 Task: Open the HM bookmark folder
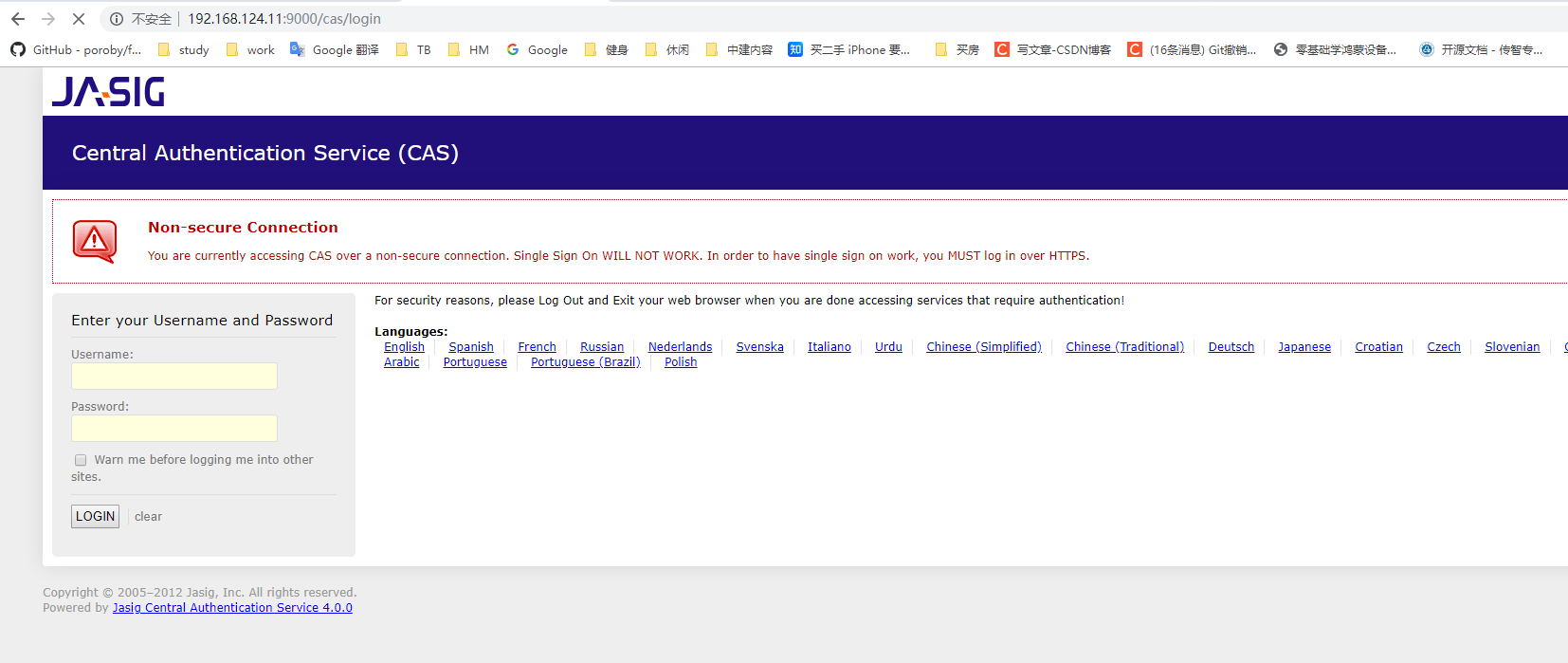(468, 49)
